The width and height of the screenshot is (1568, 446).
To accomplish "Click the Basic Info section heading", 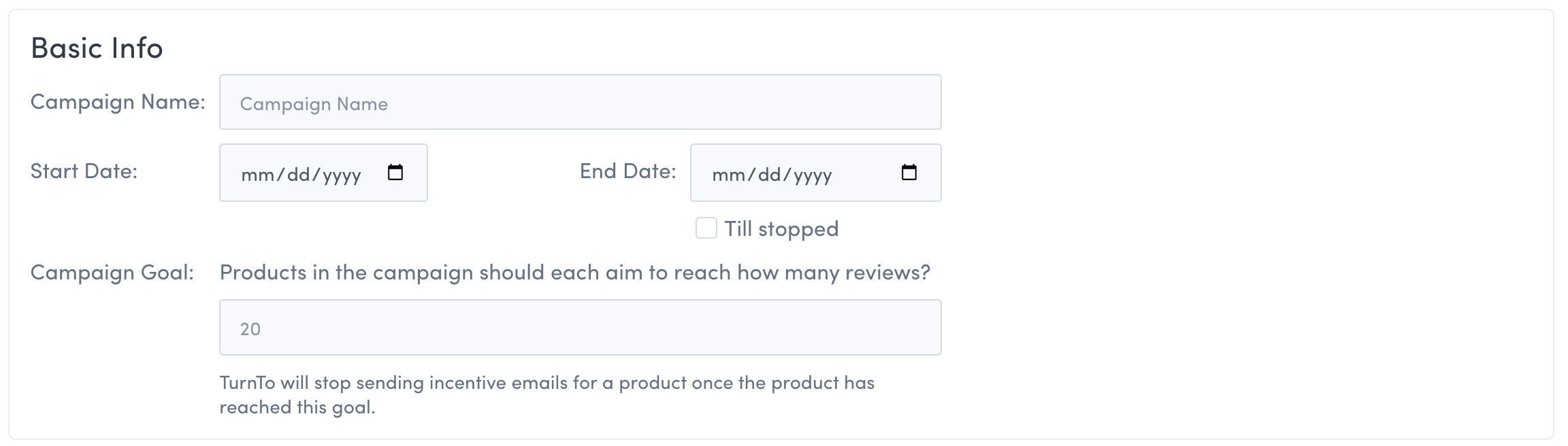I will (x=97, y=48).
